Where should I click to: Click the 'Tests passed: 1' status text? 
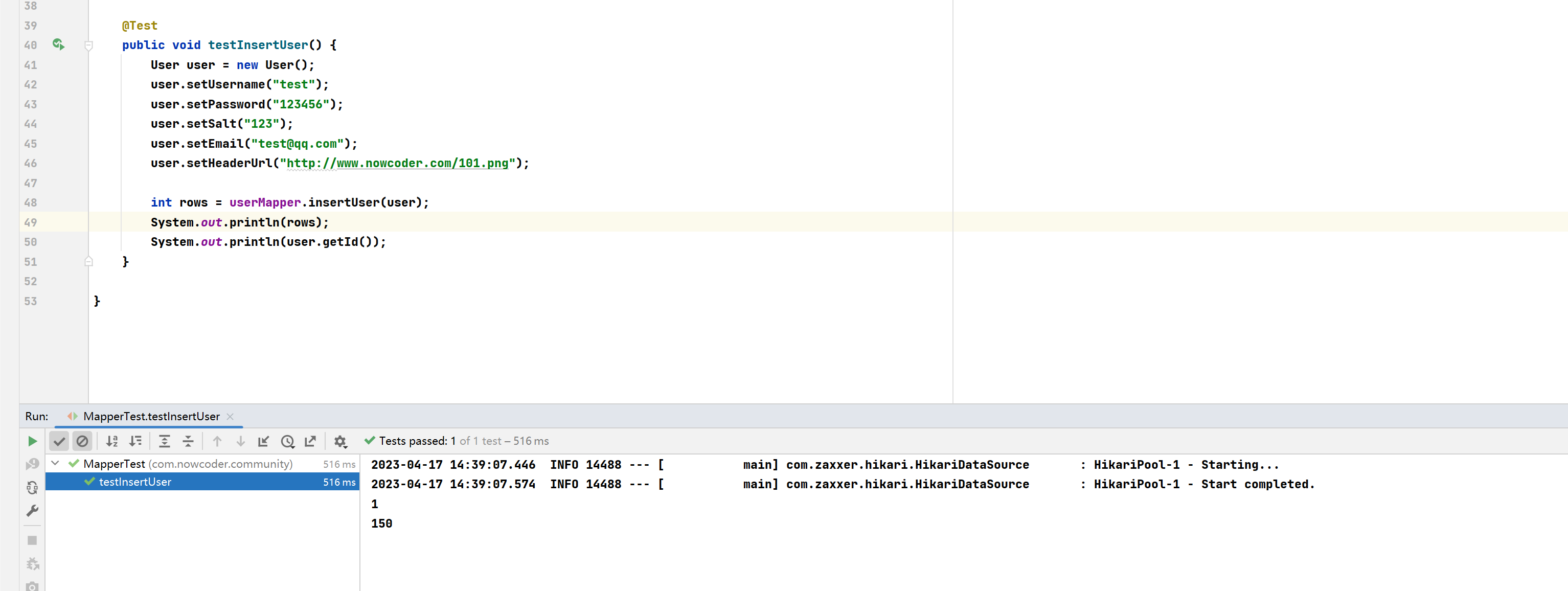tap(418, 441)
